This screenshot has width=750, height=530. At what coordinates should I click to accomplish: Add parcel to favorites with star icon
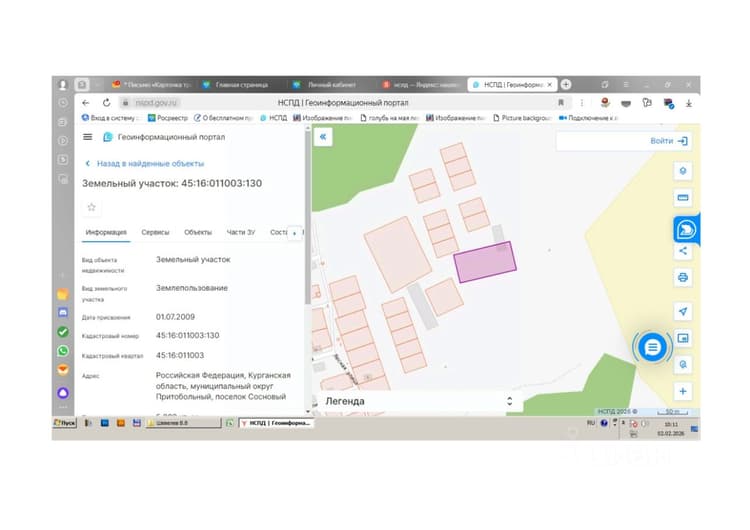91,207
